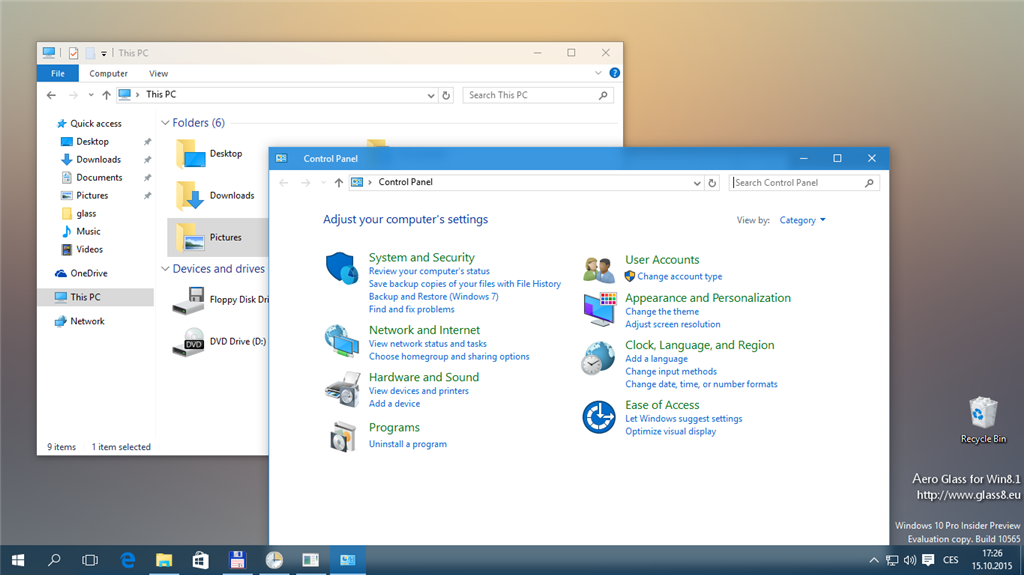Open Ease of Access icon
Screen dimensions: 1024x575
tap(598, 417)
